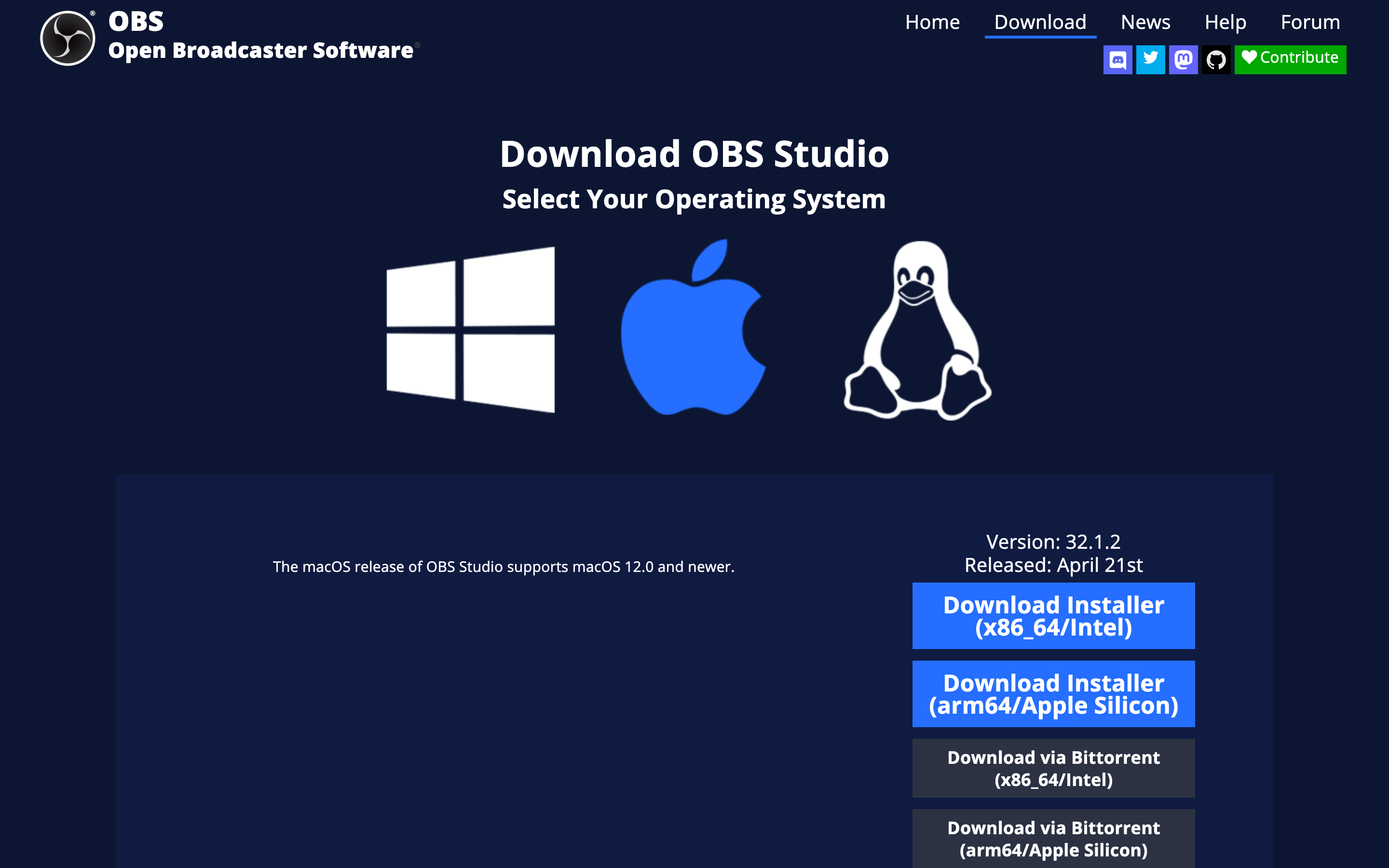Open the Discord social icon

click(x=1117, y=60)
